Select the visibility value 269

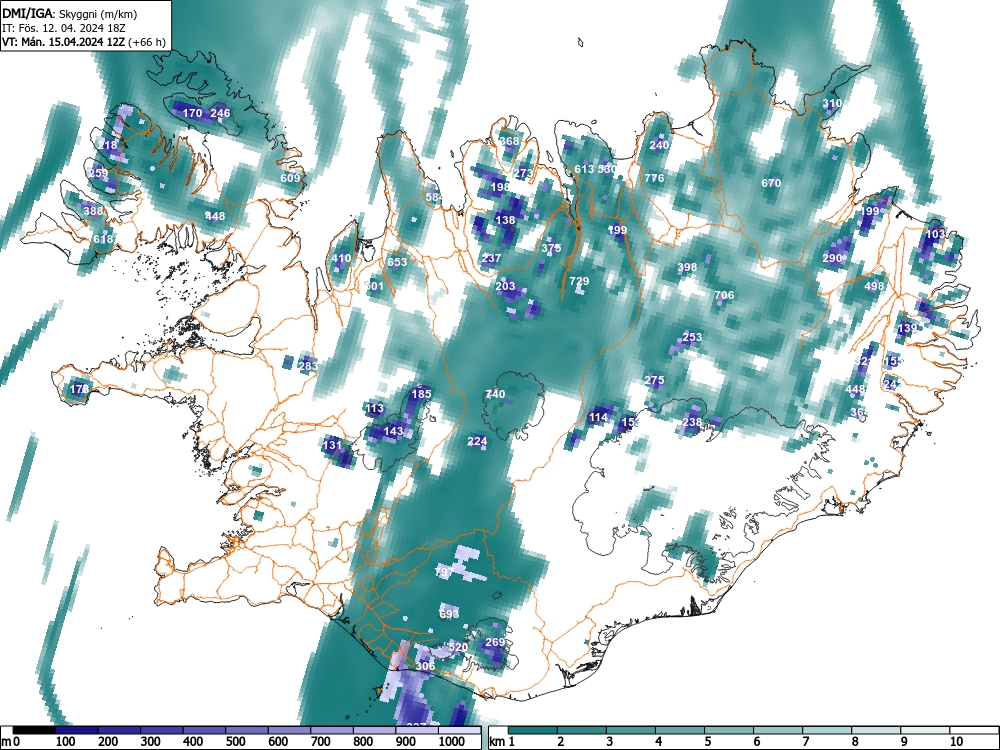point(496,642)
